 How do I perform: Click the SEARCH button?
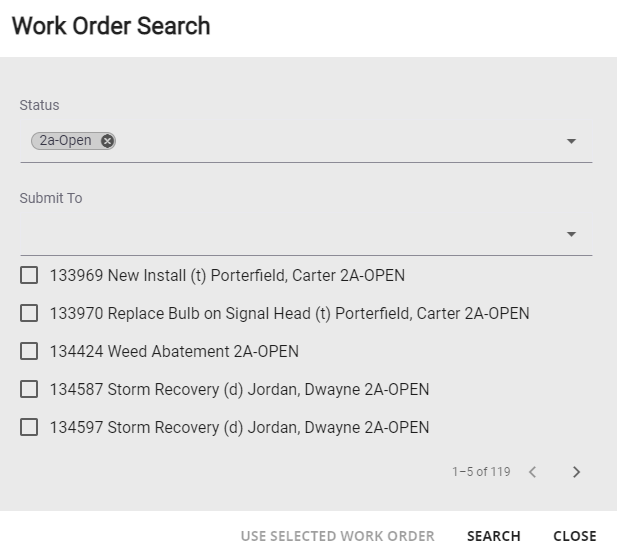point(493,536)
